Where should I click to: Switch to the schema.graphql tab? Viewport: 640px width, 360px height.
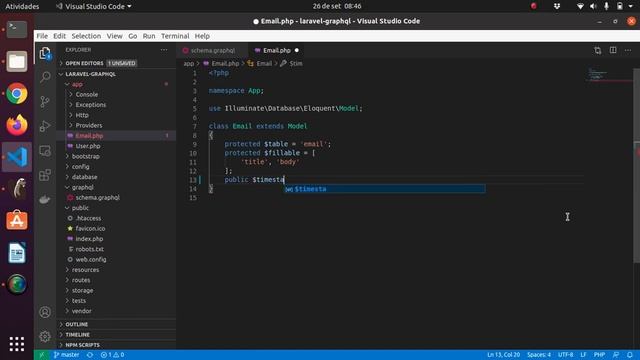coord(212,50)
